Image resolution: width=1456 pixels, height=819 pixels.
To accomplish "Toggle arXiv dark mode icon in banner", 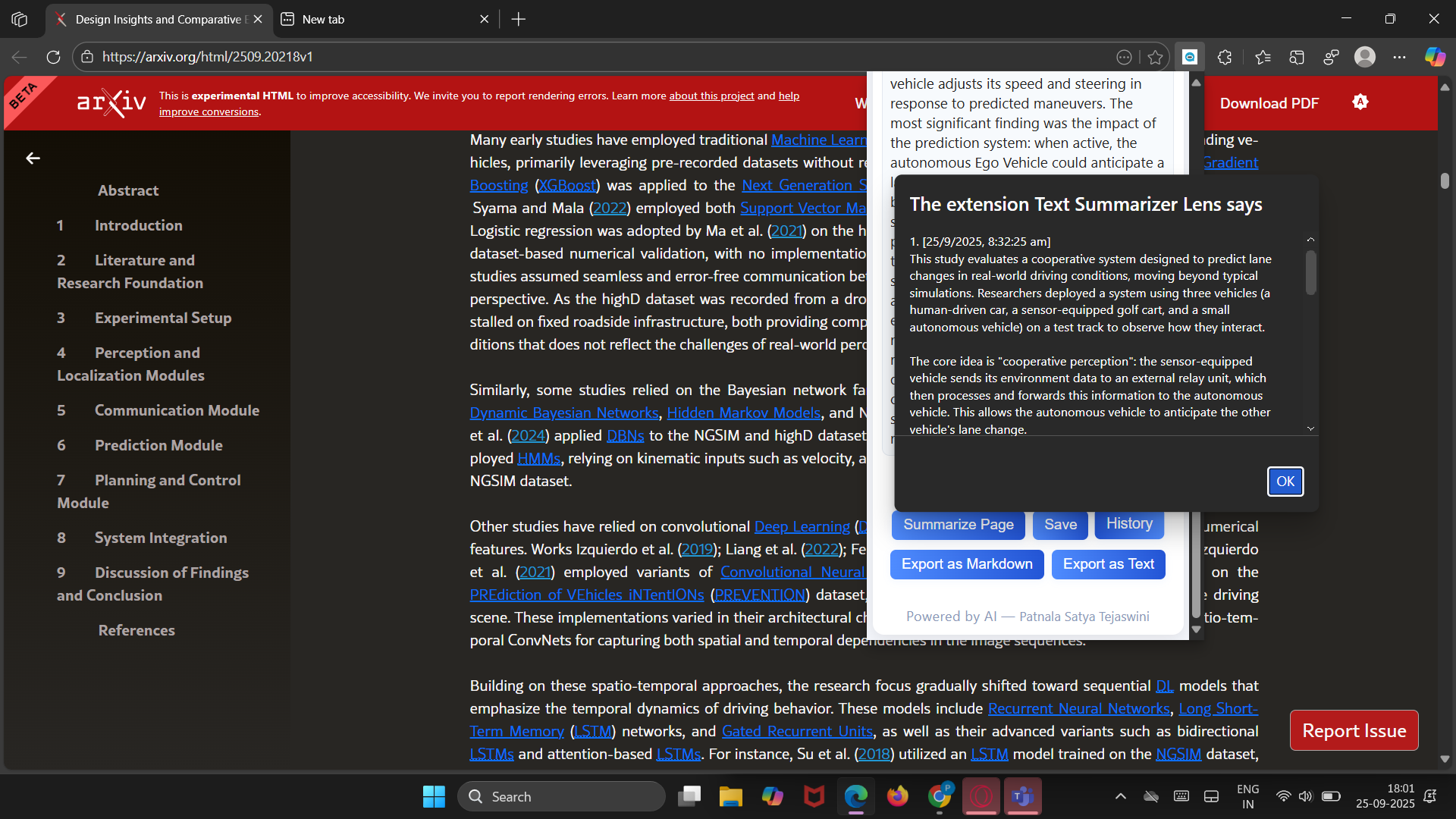I will click(x=1360, y=102).
